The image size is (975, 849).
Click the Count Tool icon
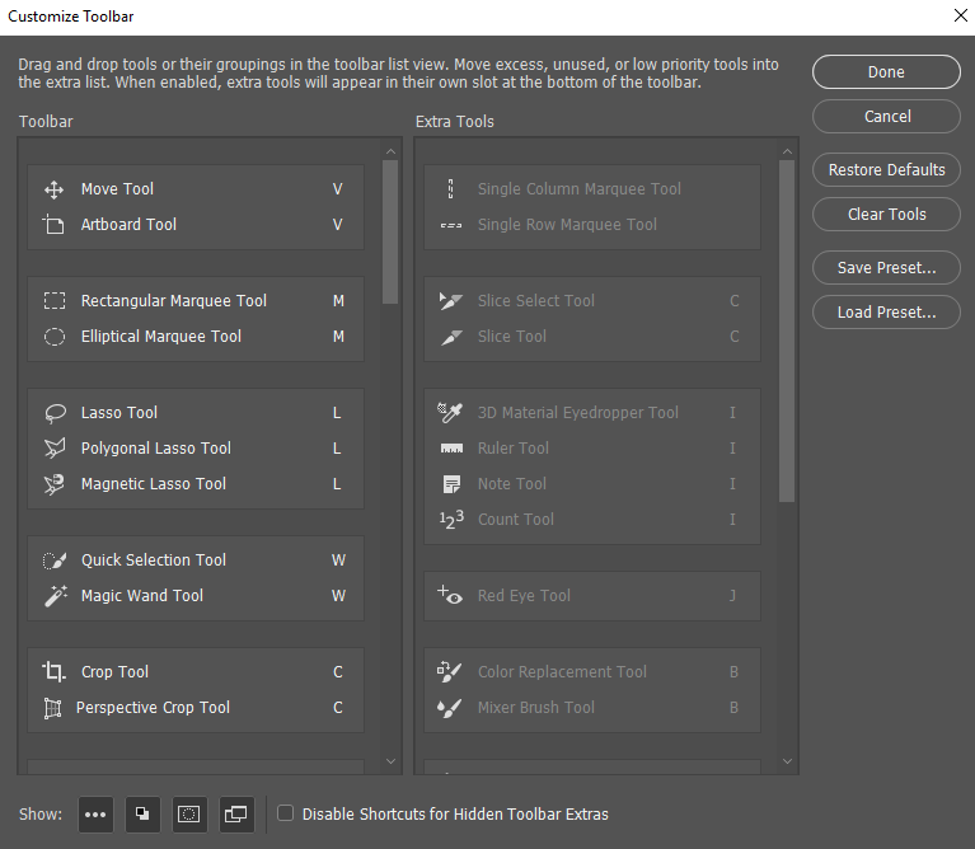coord(452,520)
